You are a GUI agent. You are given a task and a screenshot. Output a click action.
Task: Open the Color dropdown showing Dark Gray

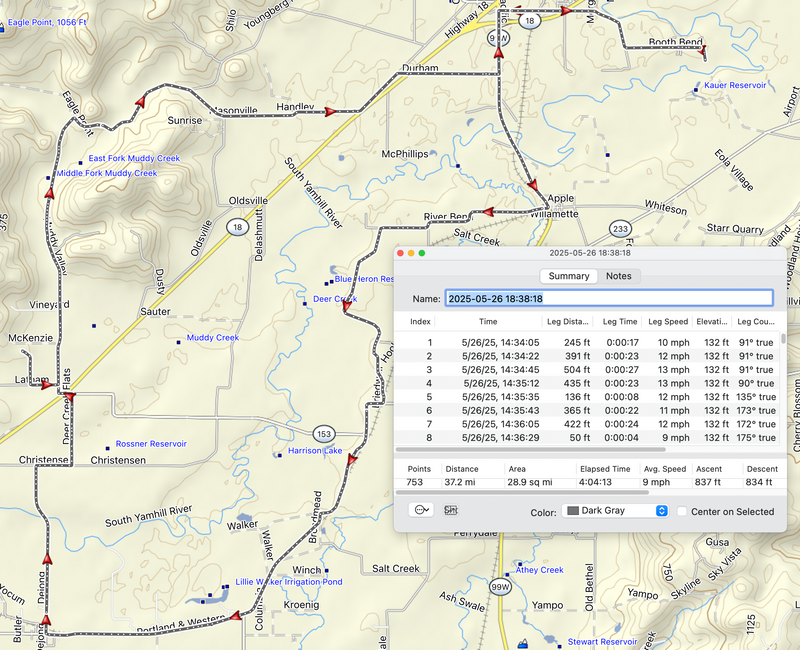point(615,511)
